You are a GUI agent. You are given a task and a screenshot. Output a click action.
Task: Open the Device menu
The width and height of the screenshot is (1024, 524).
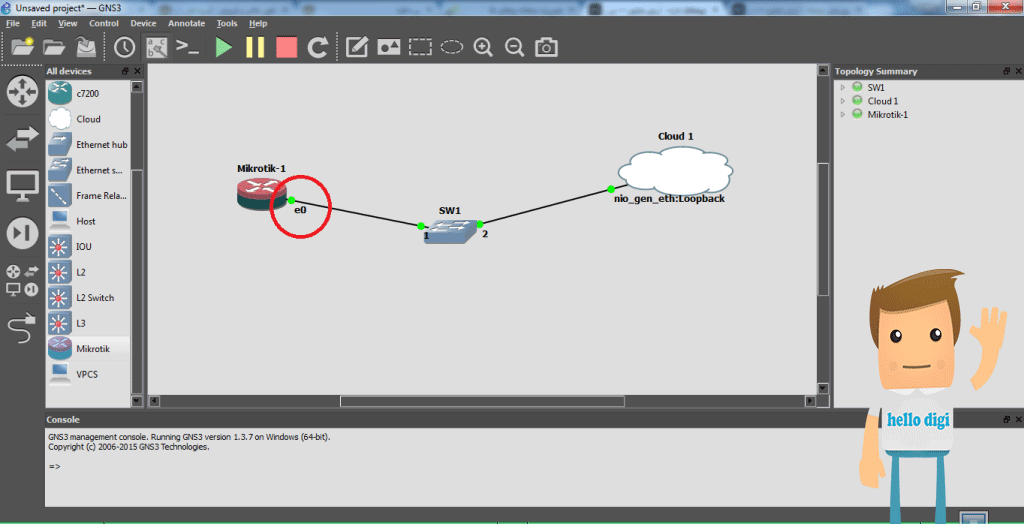(143, 23)
